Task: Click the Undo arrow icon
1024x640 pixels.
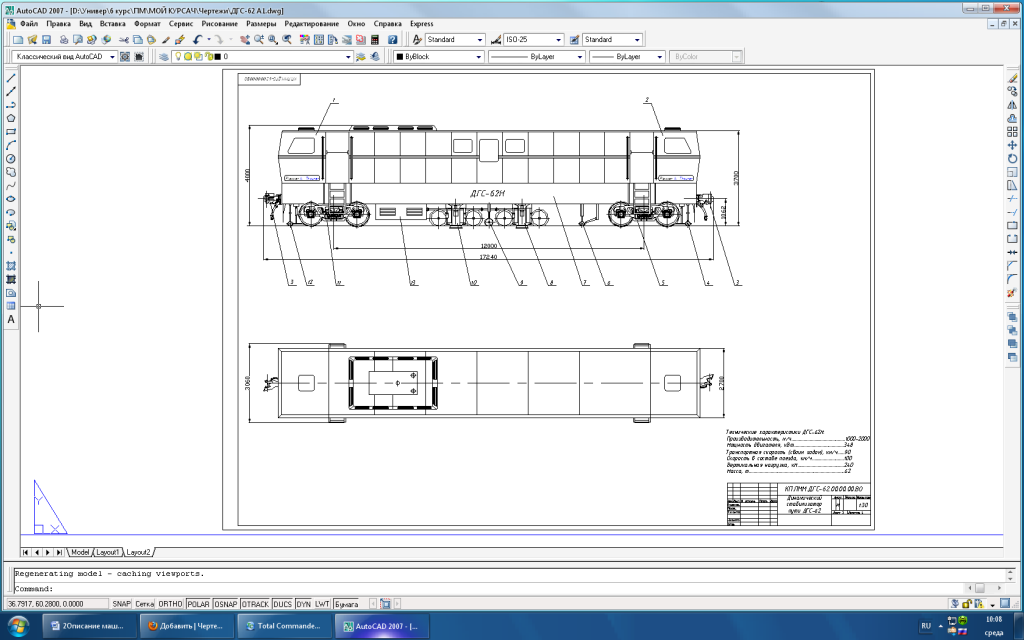Action: point(197,40)
